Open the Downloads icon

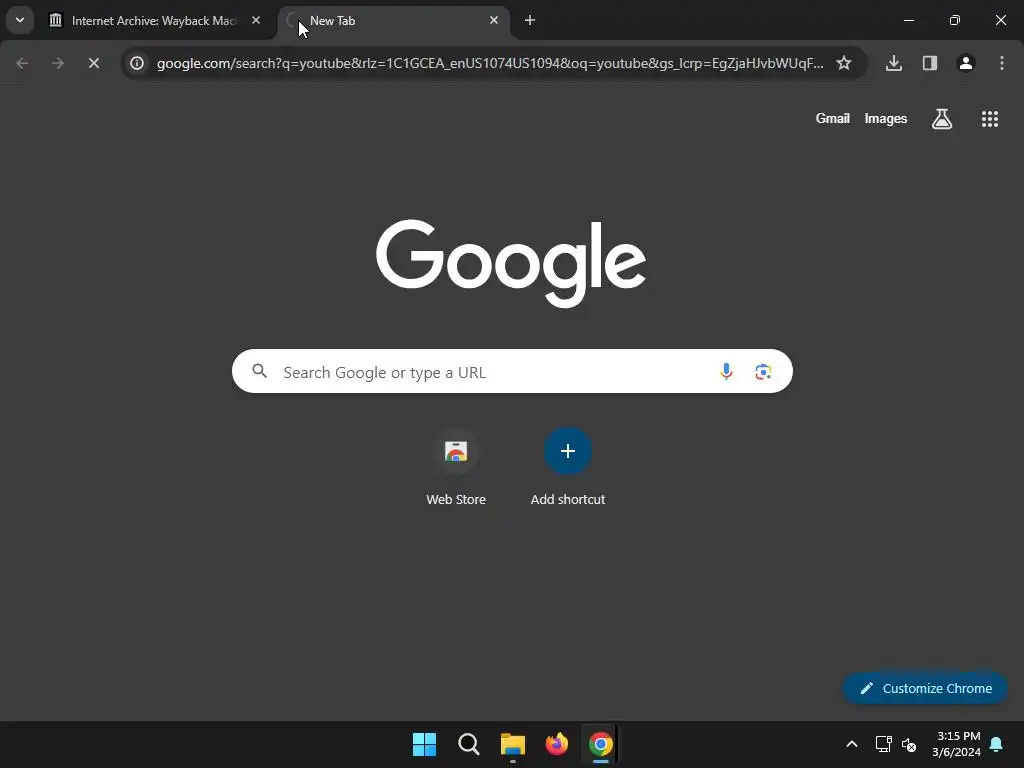coord(894,63)
